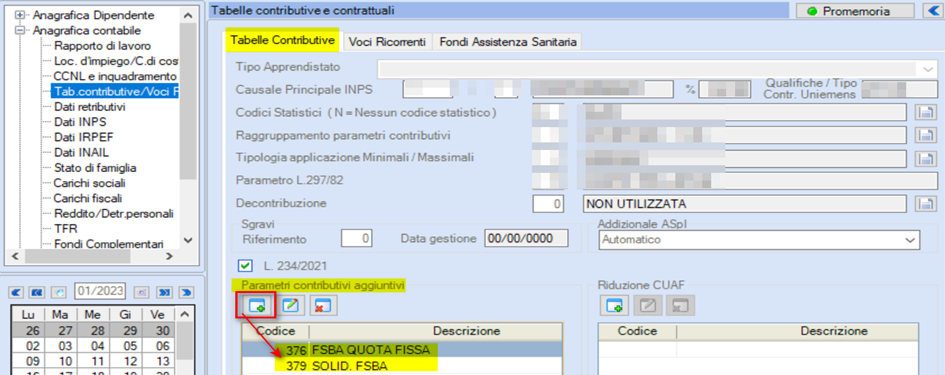Screen dimensions: 945x375
Task: Delete the selected Parametri contributivi aggiuntivi entry
Action: (324, 305)
